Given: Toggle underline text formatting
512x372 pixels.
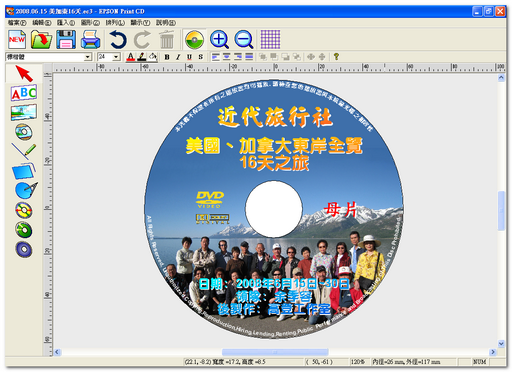Looking at the screenshot, I should pyautogui.click(x=189, y=57).
